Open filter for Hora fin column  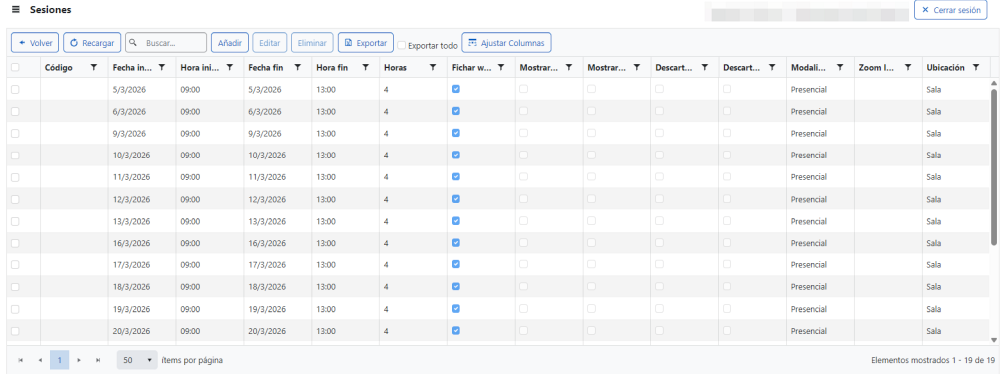365,67
